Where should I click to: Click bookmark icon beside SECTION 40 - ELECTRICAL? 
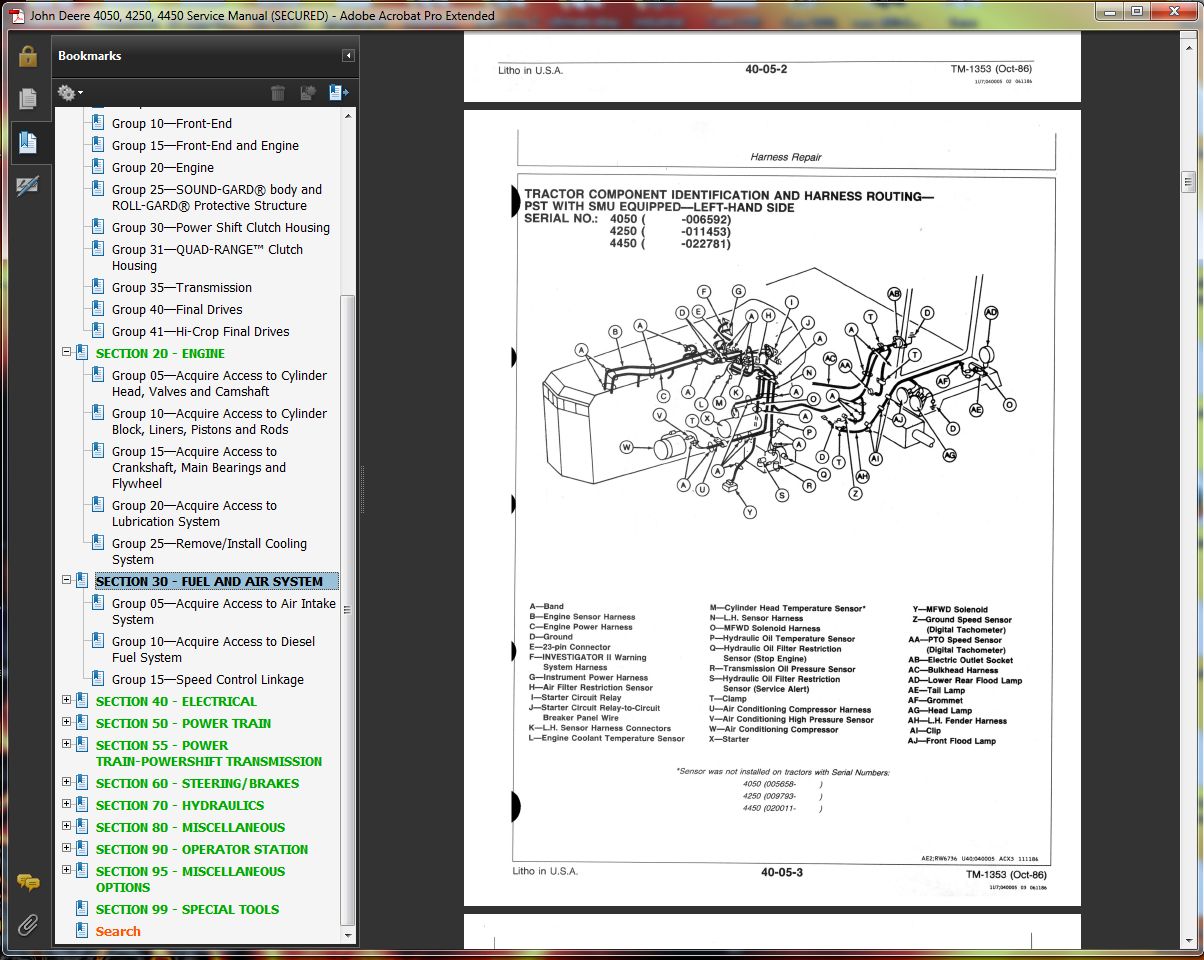click(82, 701)
